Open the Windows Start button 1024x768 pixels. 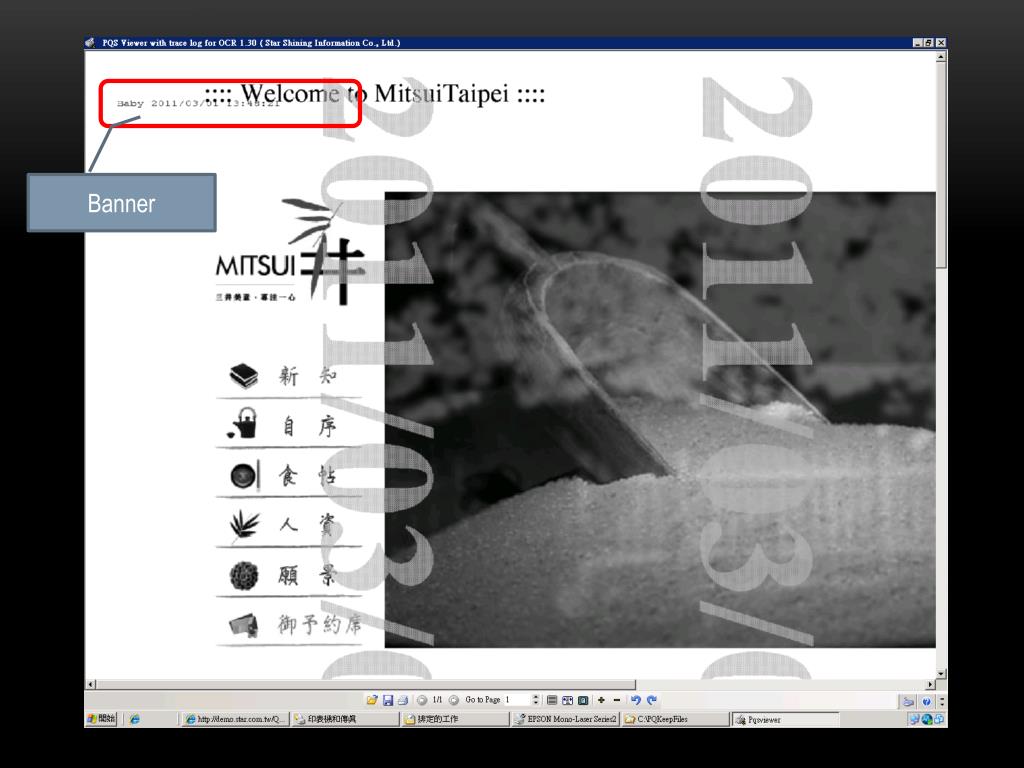pos(101,719)
